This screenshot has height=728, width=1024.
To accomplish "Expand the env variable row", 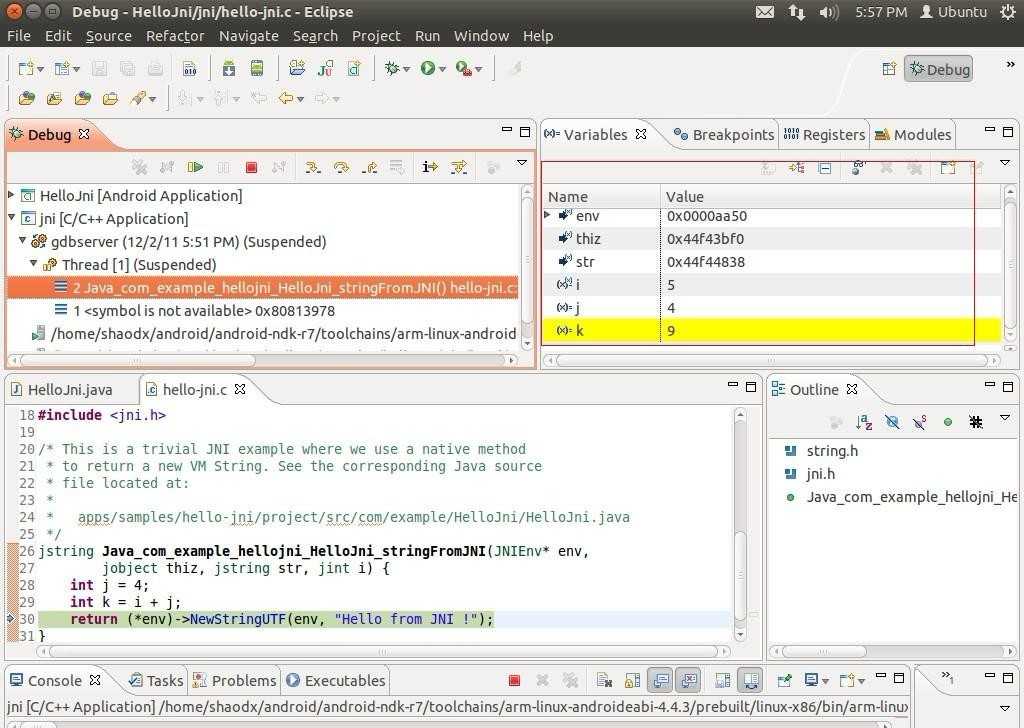I will click(547, 214).
